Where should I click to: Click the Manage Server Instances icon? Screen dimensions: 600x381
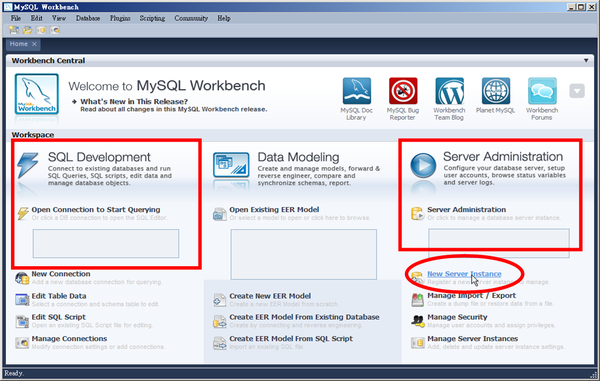coord(417,342)
